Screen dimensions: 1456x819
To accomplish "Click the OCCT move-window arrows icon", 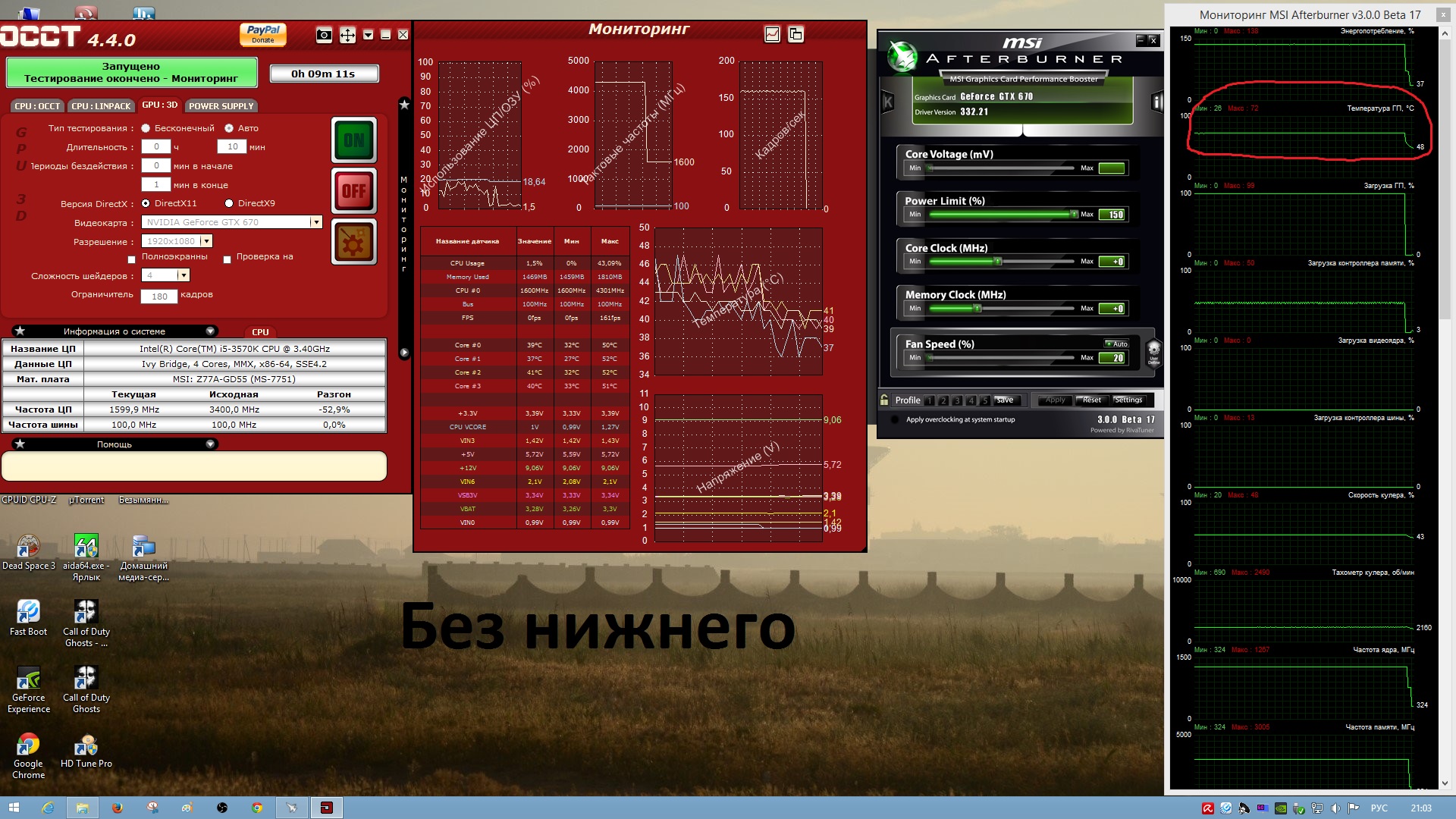I will click(347, 35).
